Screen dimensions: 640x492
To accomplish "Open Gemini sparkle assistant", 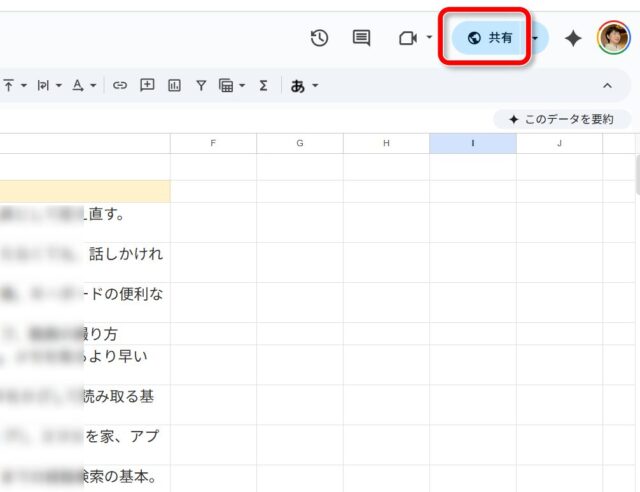I will coord(573,38).
